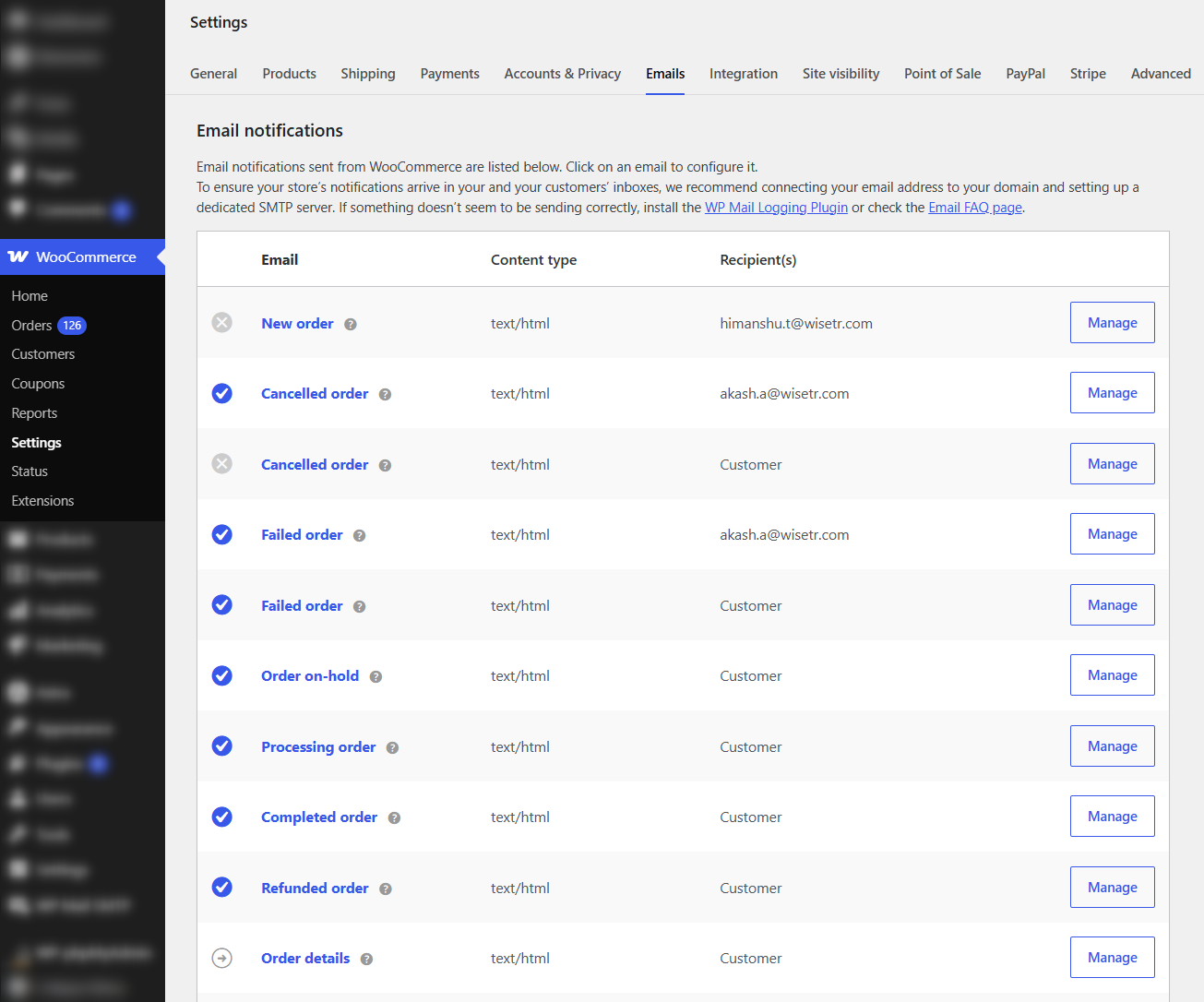Open Coupons in sidebar menu

pyautogui.click(x=38, y=384)
